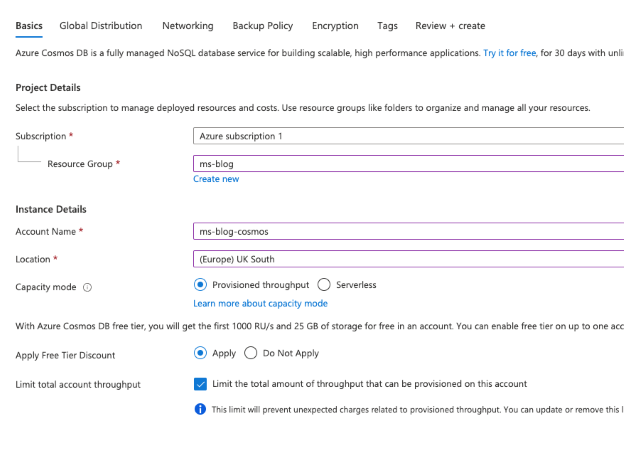
Task: Click the 'Subscription' field label
Action: pyautogui.click(x=41, y=136)
